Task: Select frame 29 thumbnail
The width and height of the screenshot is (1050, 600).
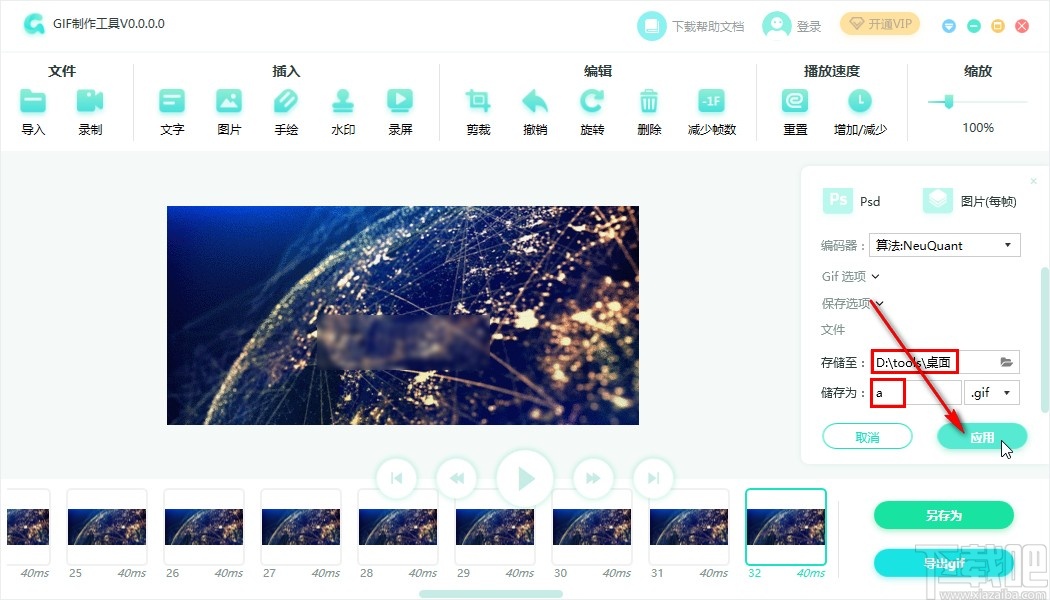Action: click(495, 527)
